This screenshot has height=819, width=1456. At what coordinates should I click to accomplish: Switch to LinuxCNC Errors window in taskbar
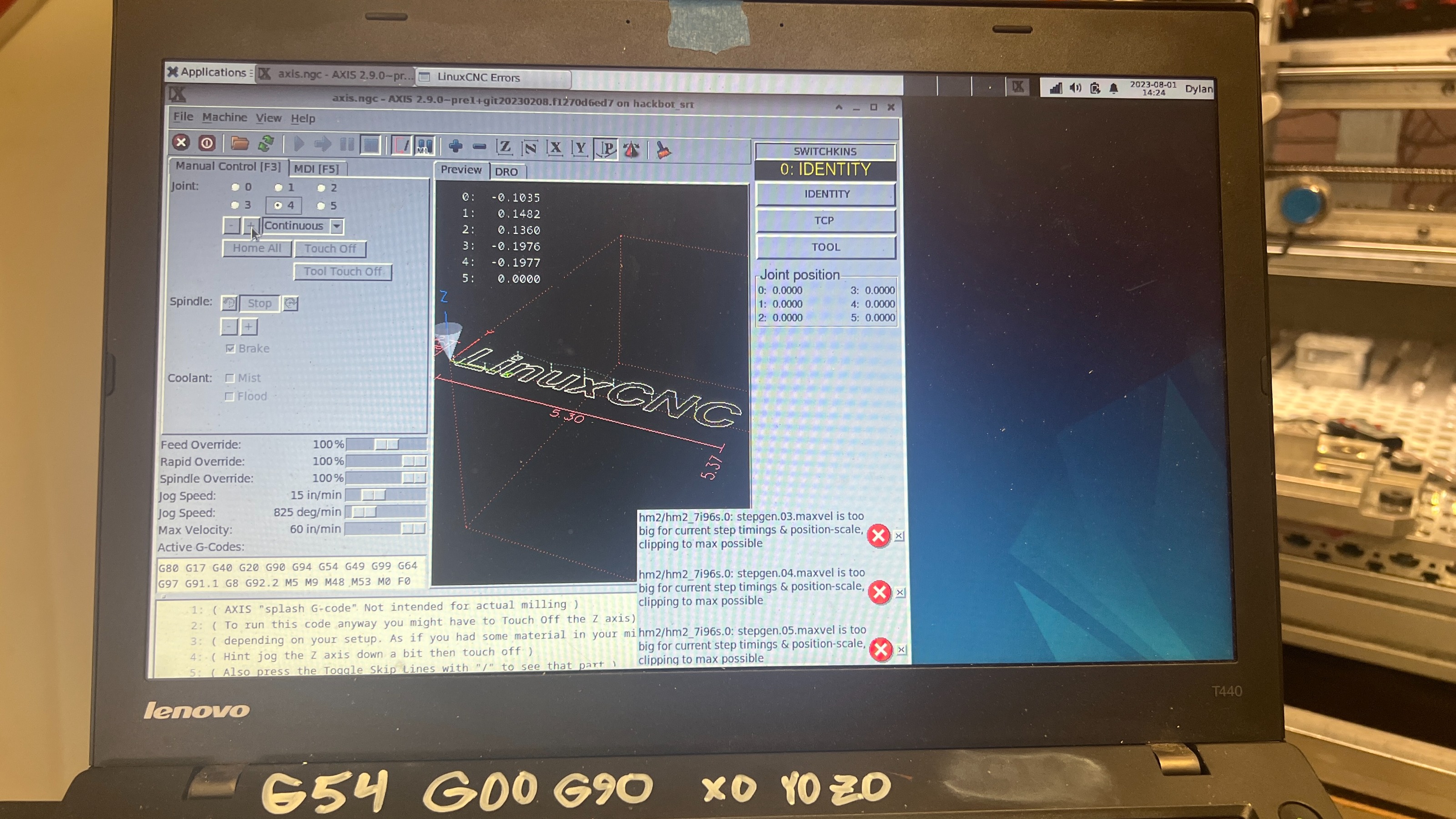493,77
